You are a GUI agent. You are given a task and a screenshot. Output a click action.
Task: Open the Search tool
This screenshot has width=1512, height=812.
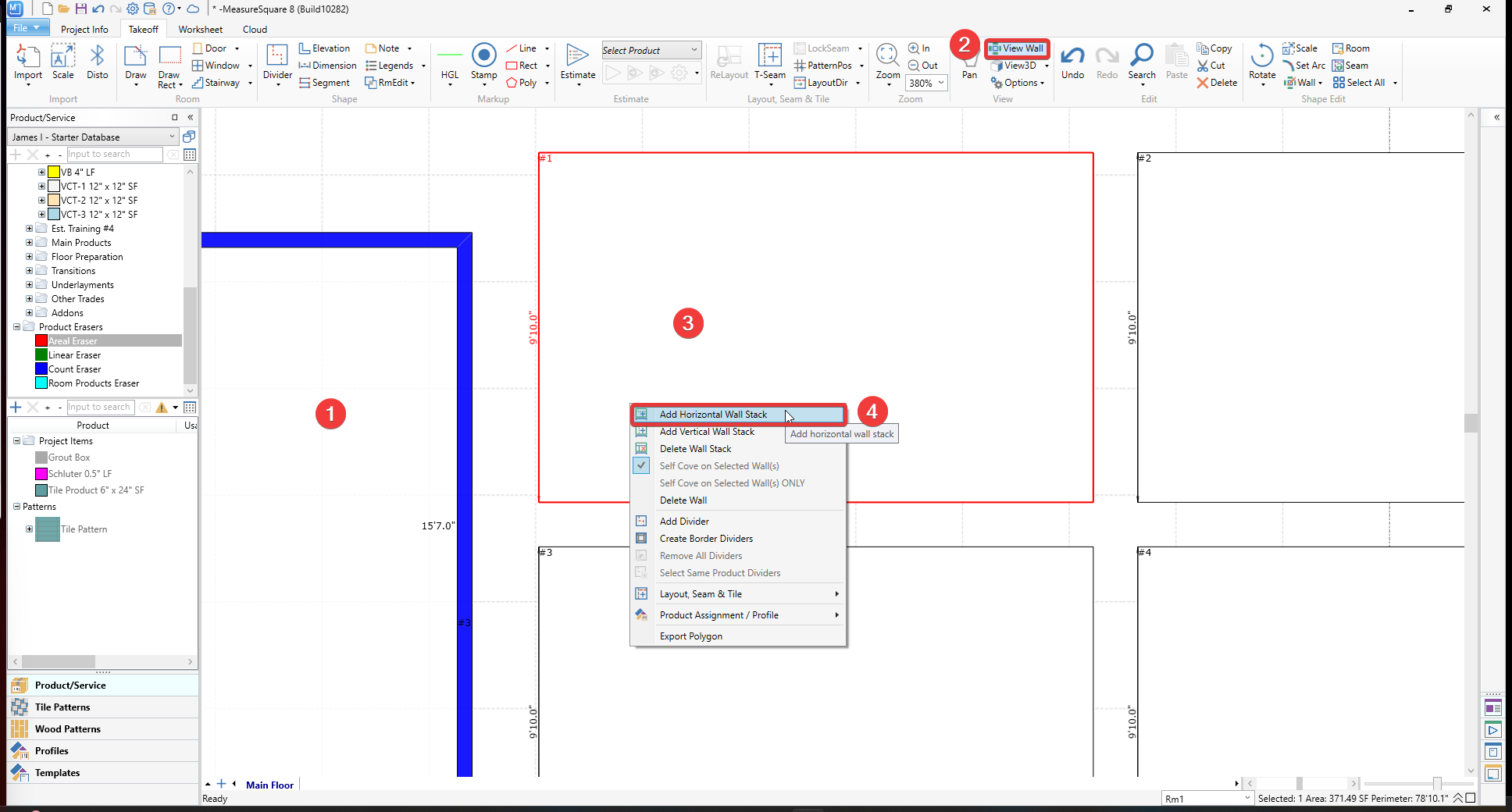coord(1141,56)
